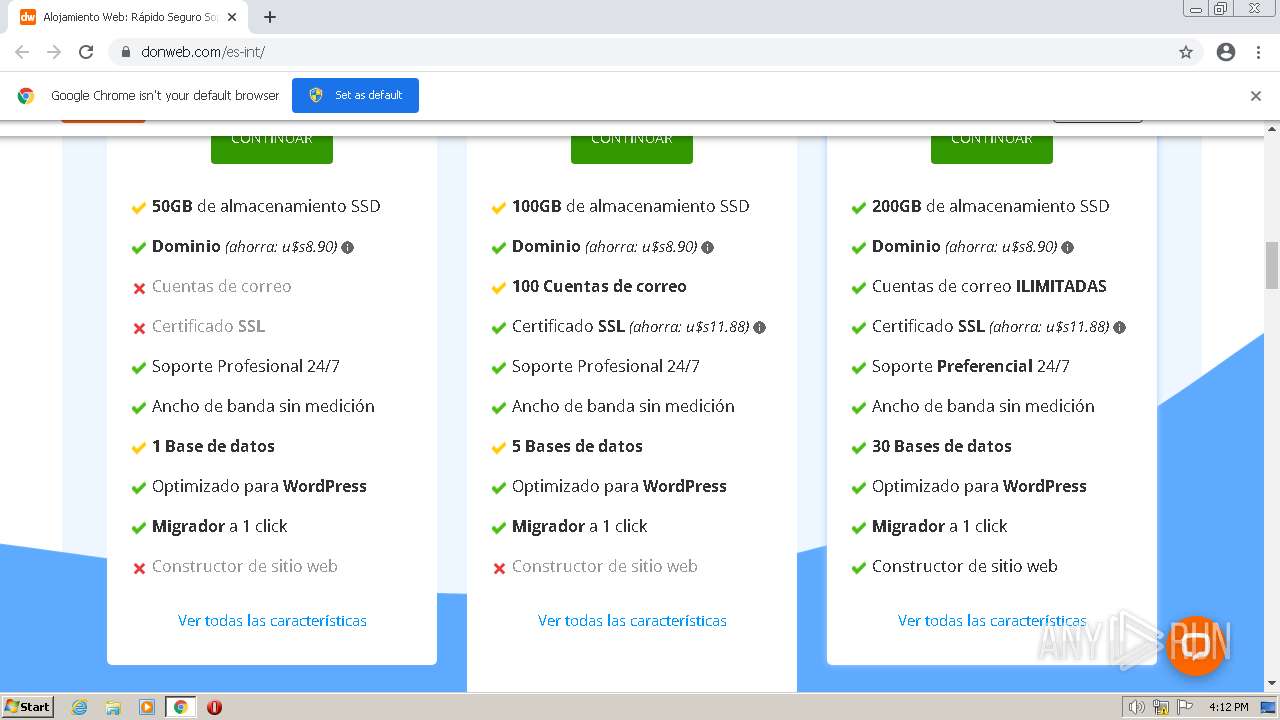Close the Alojamiento Web tab
Viewport: 1280px width, 720px height.
pyautogui.click(x=232, y=17)
